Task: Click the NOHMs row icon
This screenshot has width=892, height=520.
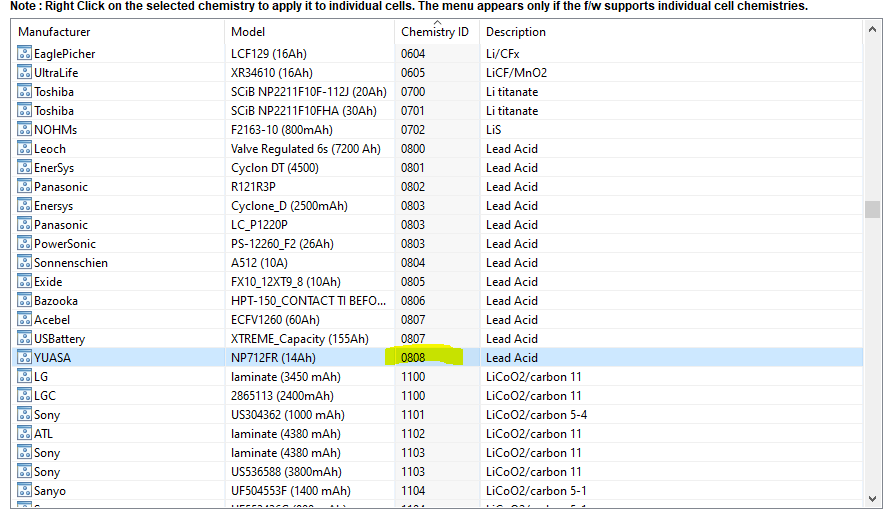Action: [24, 130]
